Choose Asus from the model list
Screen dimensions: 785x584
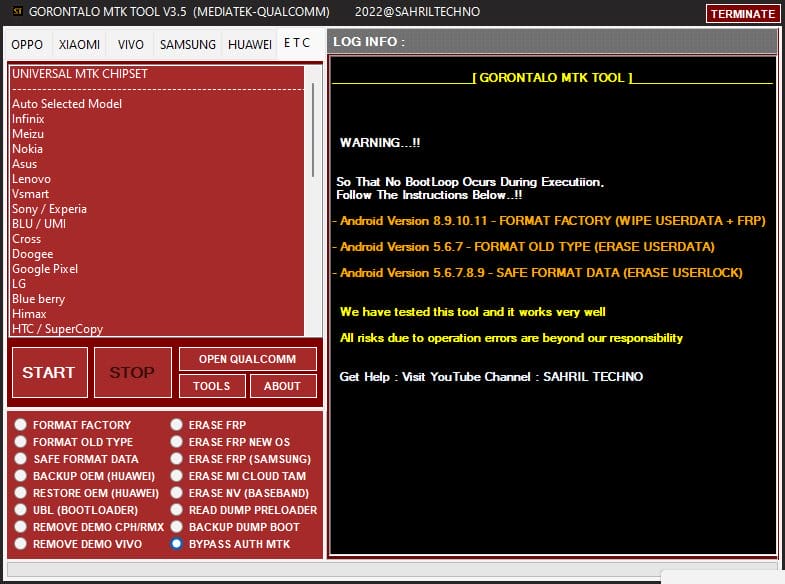coord(157,164)
